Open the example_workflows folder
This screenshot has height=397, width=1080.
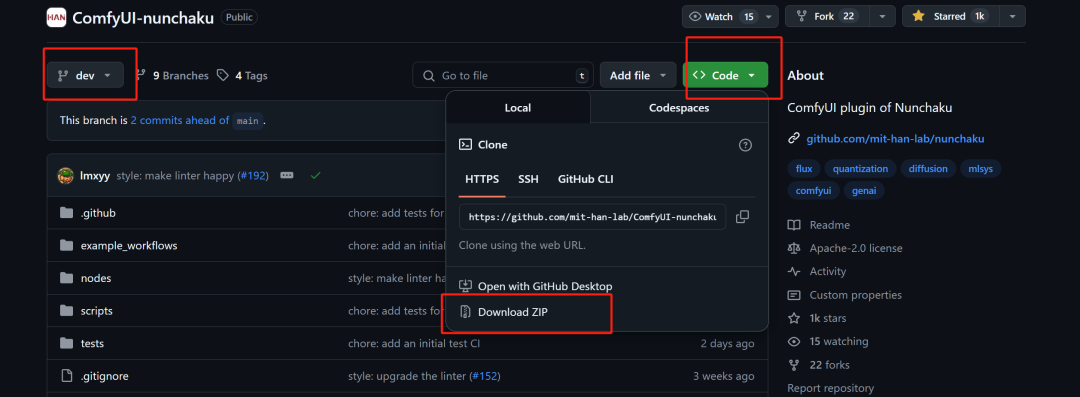coord(129,245)
